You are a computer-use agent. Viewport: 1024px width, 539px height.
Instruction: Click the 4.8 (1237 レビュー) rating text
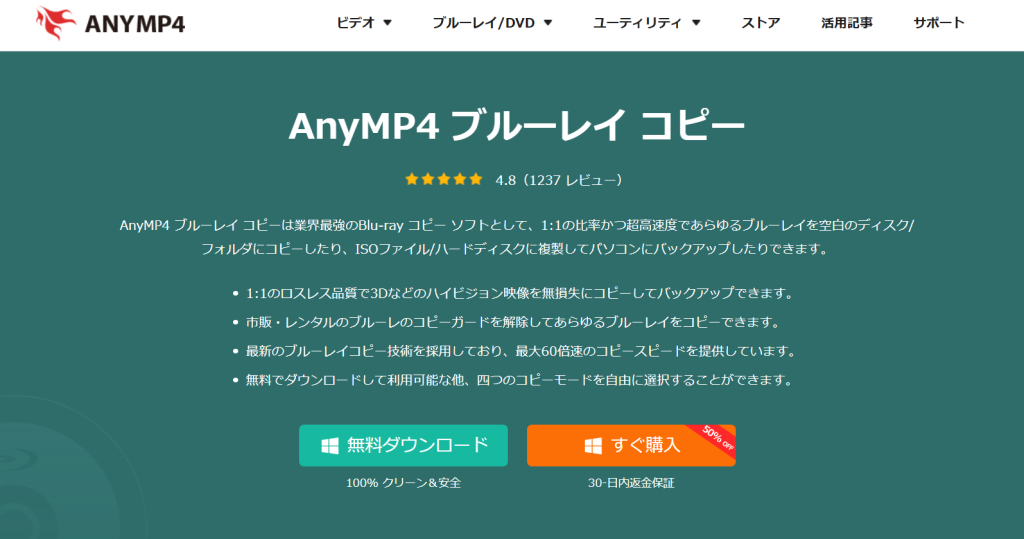click(x=558, y=180)
